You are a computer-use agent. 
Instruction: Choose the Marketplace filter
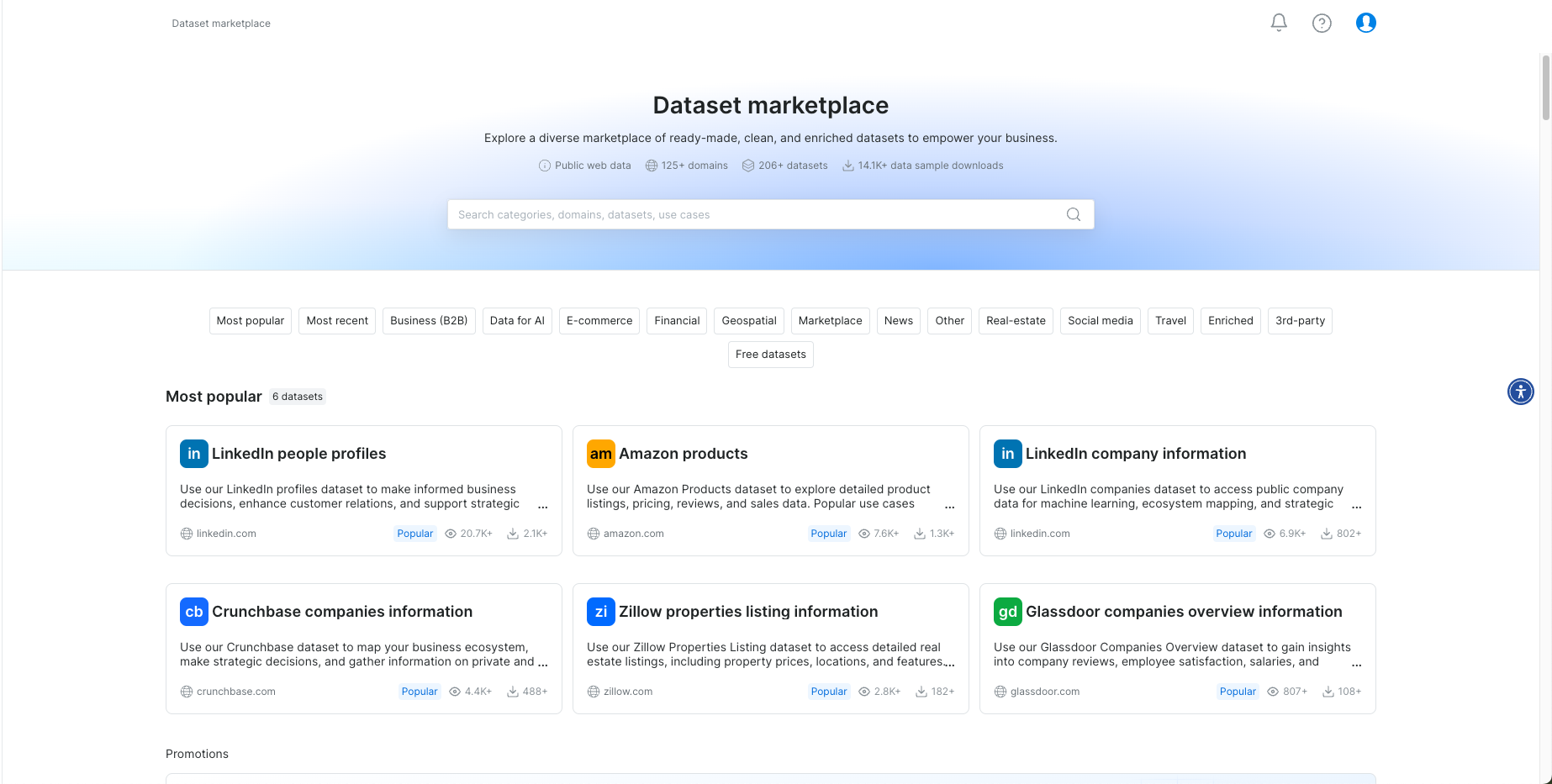[830, 321]
